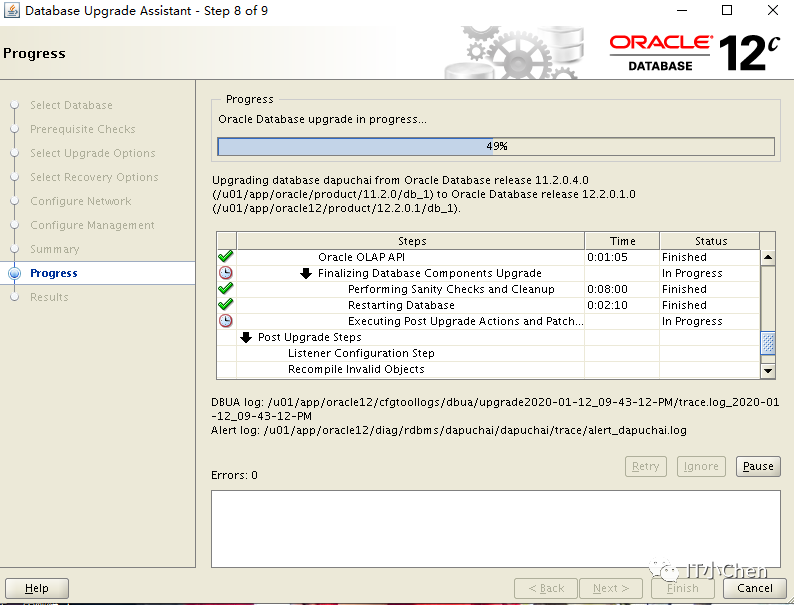Open Help
The width and height of the screenshot is (794, 605).
pyautogui.click(x=37, y=588)
